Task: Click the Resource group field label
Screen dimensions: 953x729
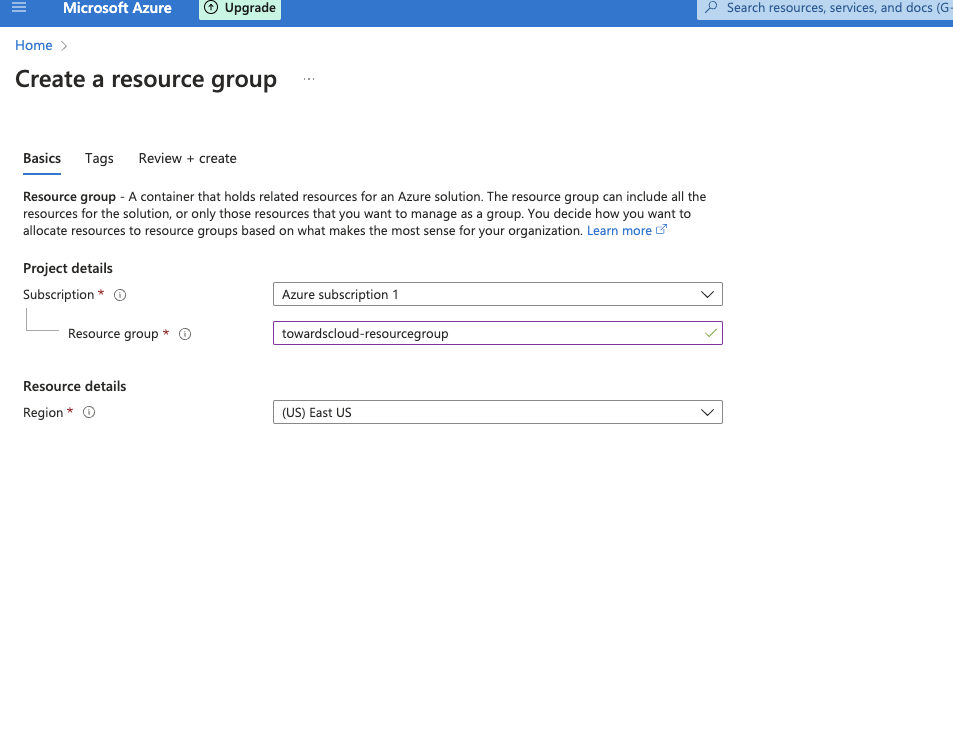Action: point(113,334)
